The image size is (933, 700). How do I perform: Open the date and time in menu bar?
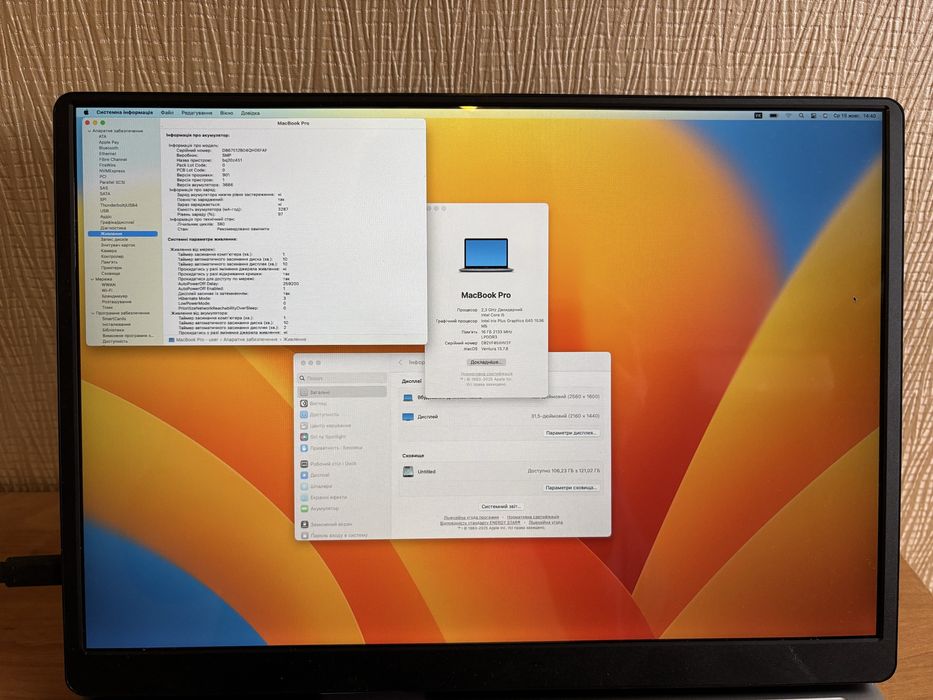(x=854, y=115)
